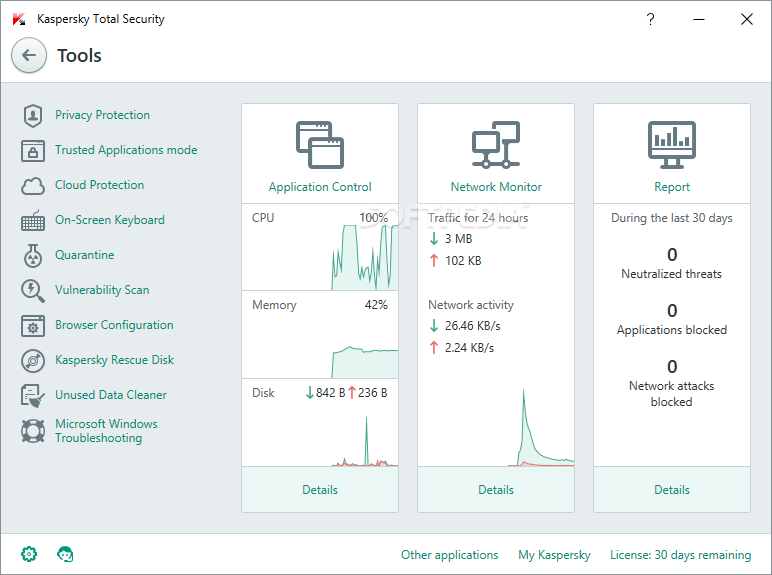Image resolution: width=772 pixels, height=575 pixels.
Task: Click the '2.24 KB/s' upload rate
Action: click(x=469, y=348)
